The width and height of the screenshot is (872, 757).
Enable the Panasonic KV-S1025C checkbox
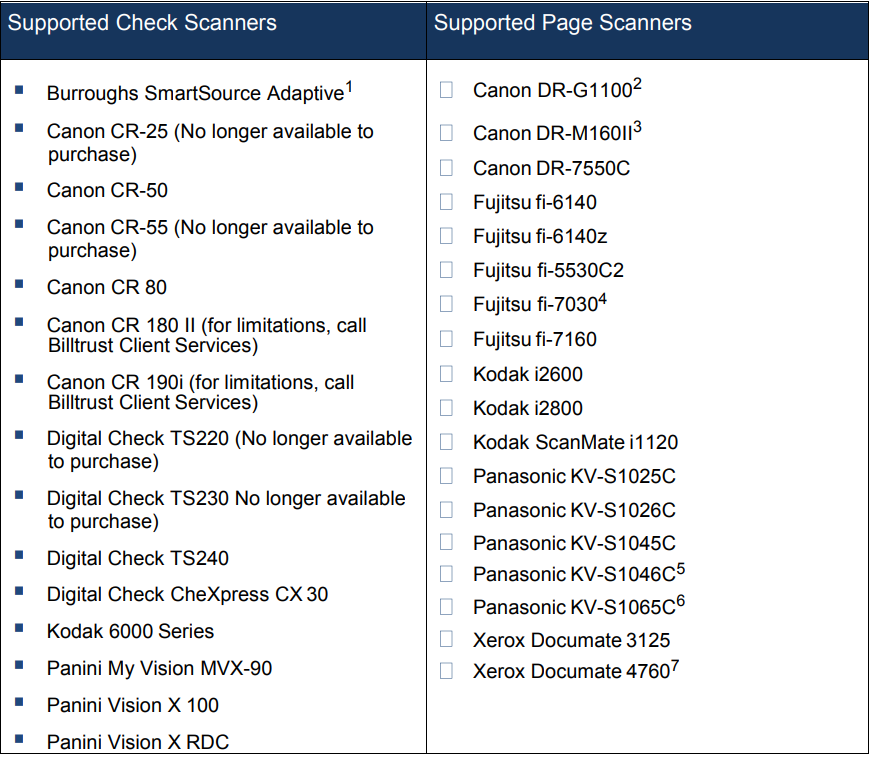click(447, 476)
